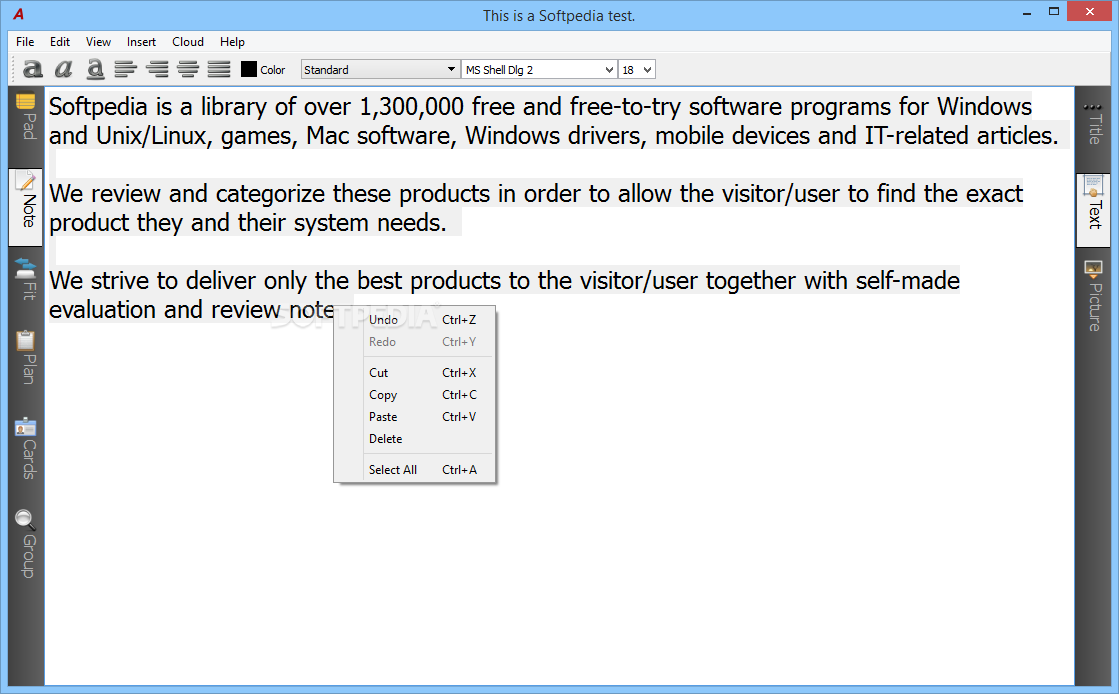Open the File menu
This screenshot has width=1119, height=694.
point(25,41)
